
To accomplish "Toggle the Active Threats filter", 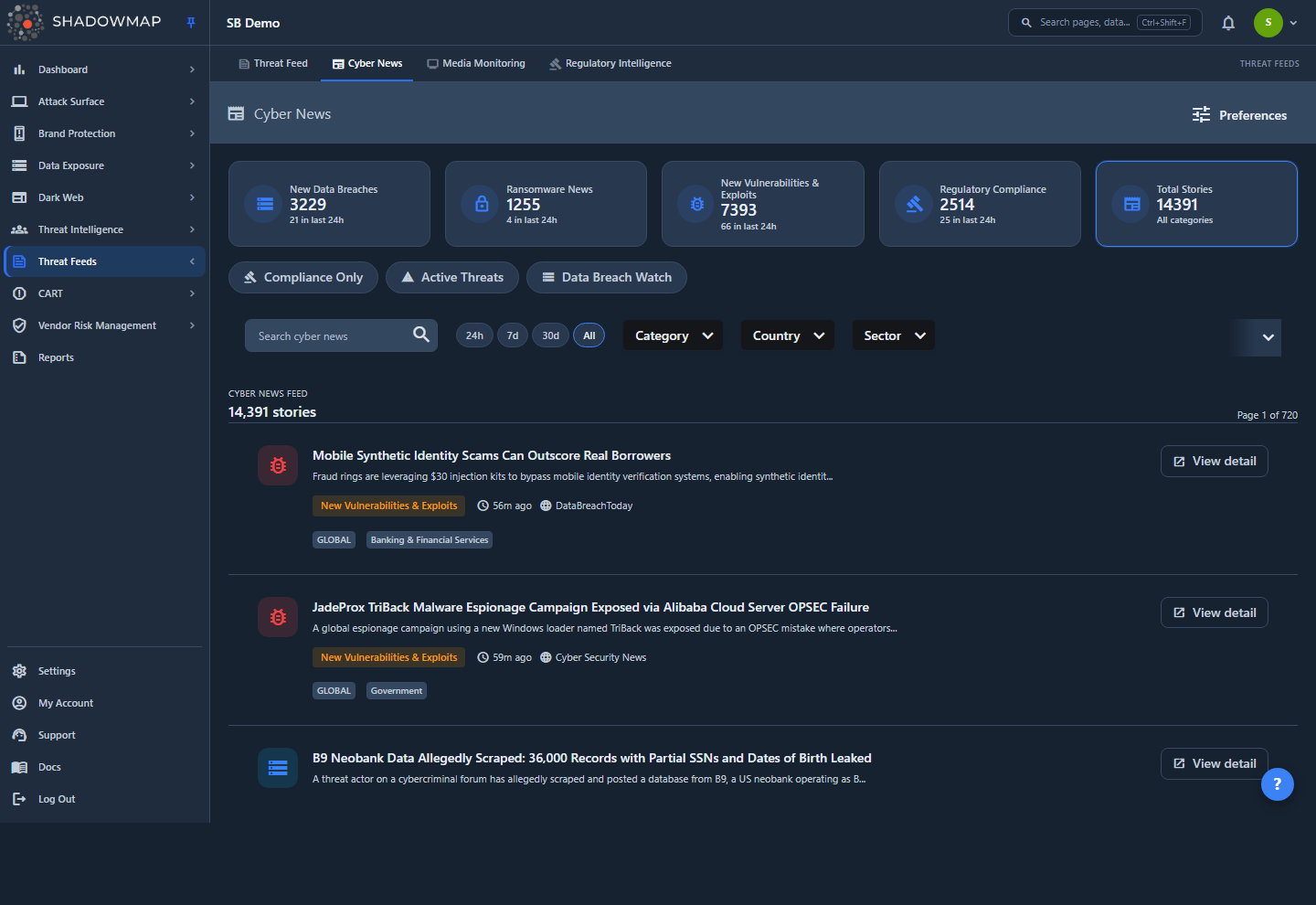I will 452,277.
